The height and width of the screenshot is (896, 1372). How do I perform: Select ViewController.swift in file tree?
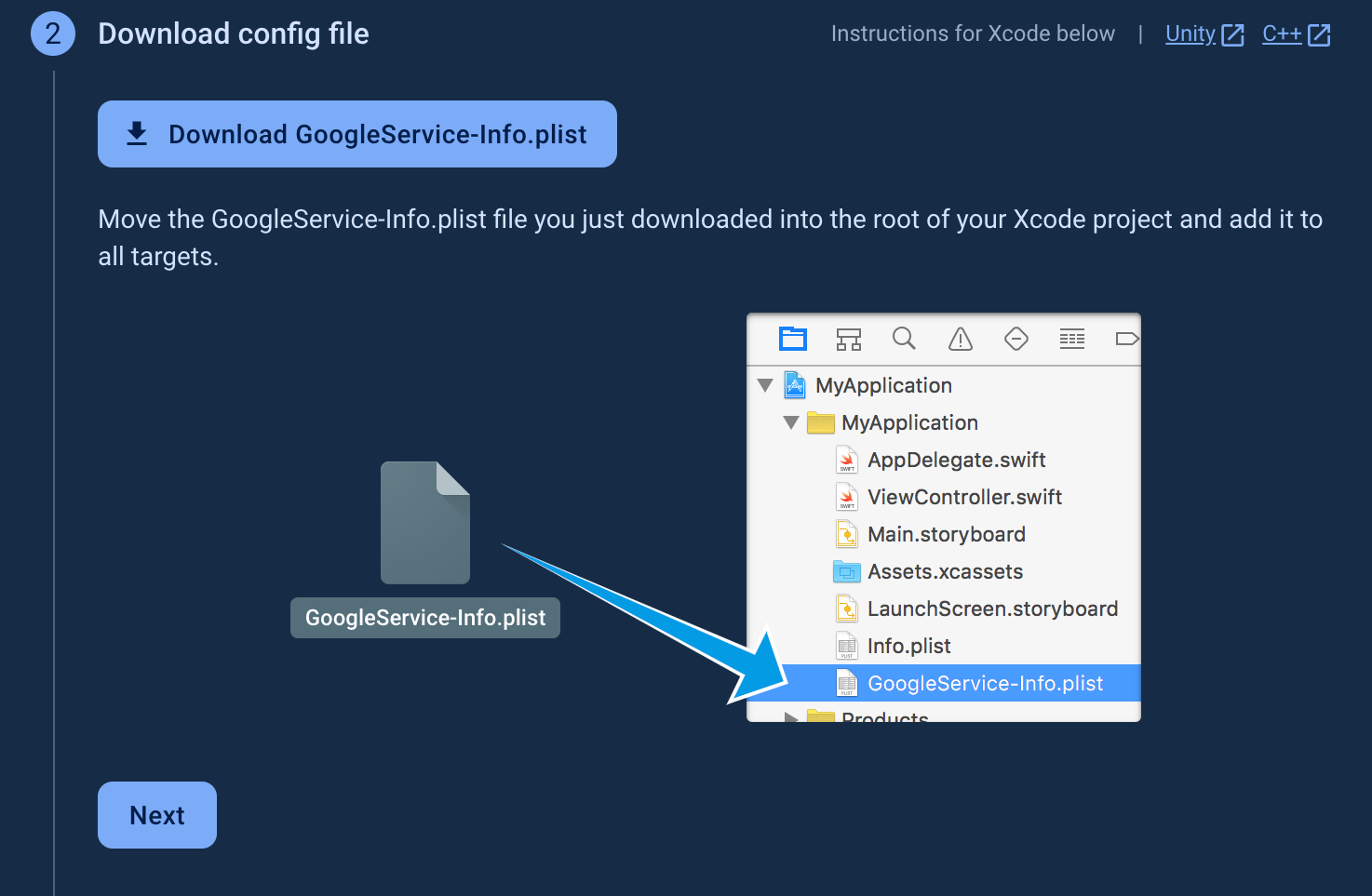pos(944,497)
